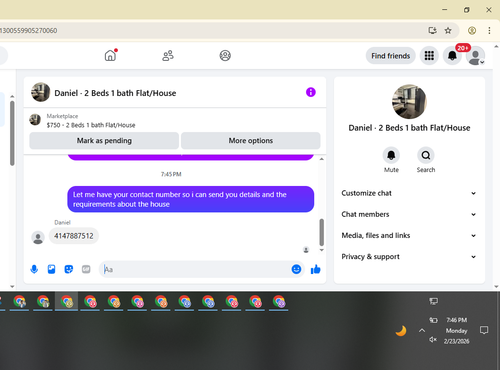Open the account profile menu avatar
500x370 pixels.
476,56
